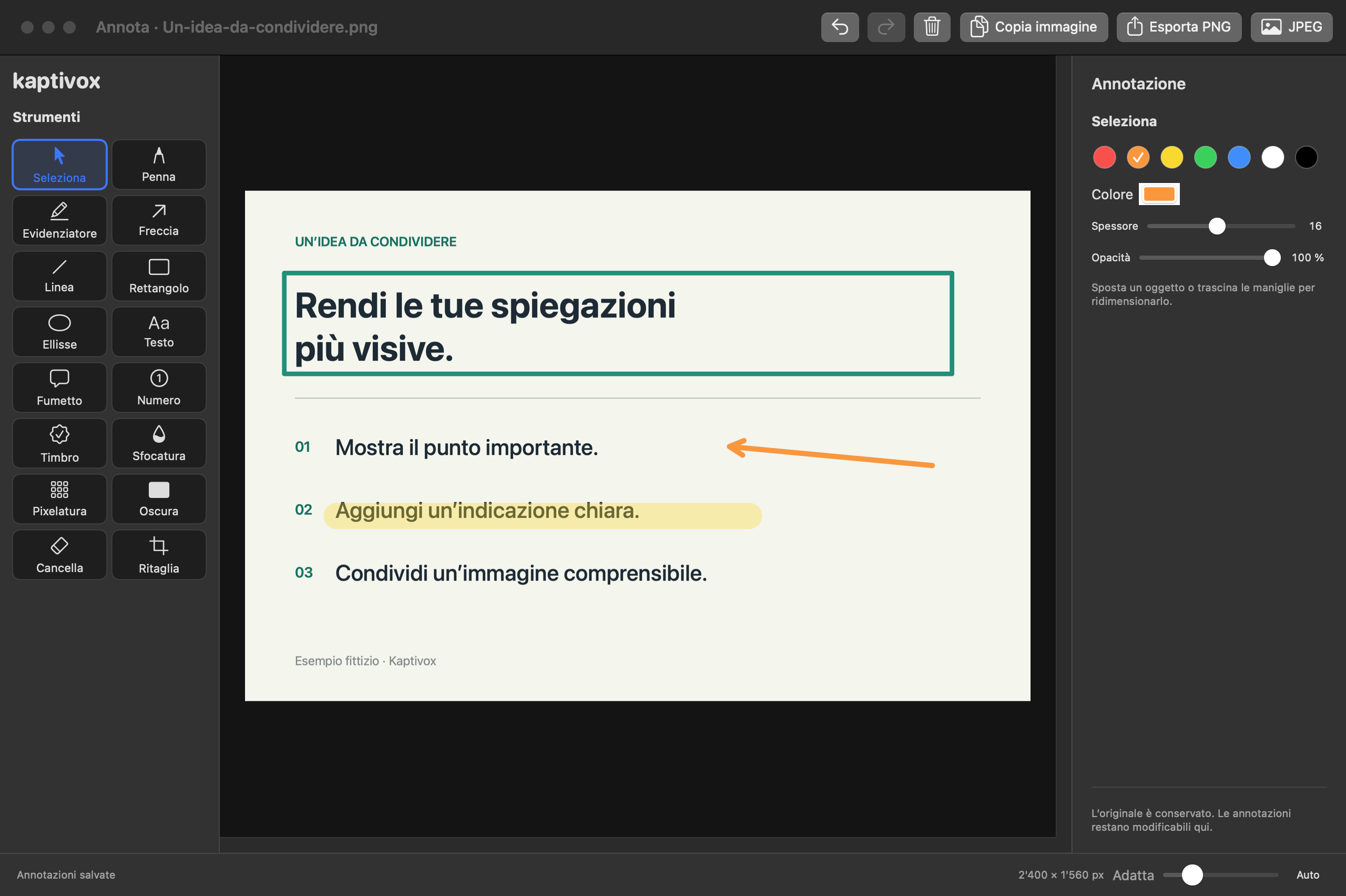The width and height of the screenshot is (1346, 896).
Task: Activate the Testo text tool
Action: click(x=159, y=331)
